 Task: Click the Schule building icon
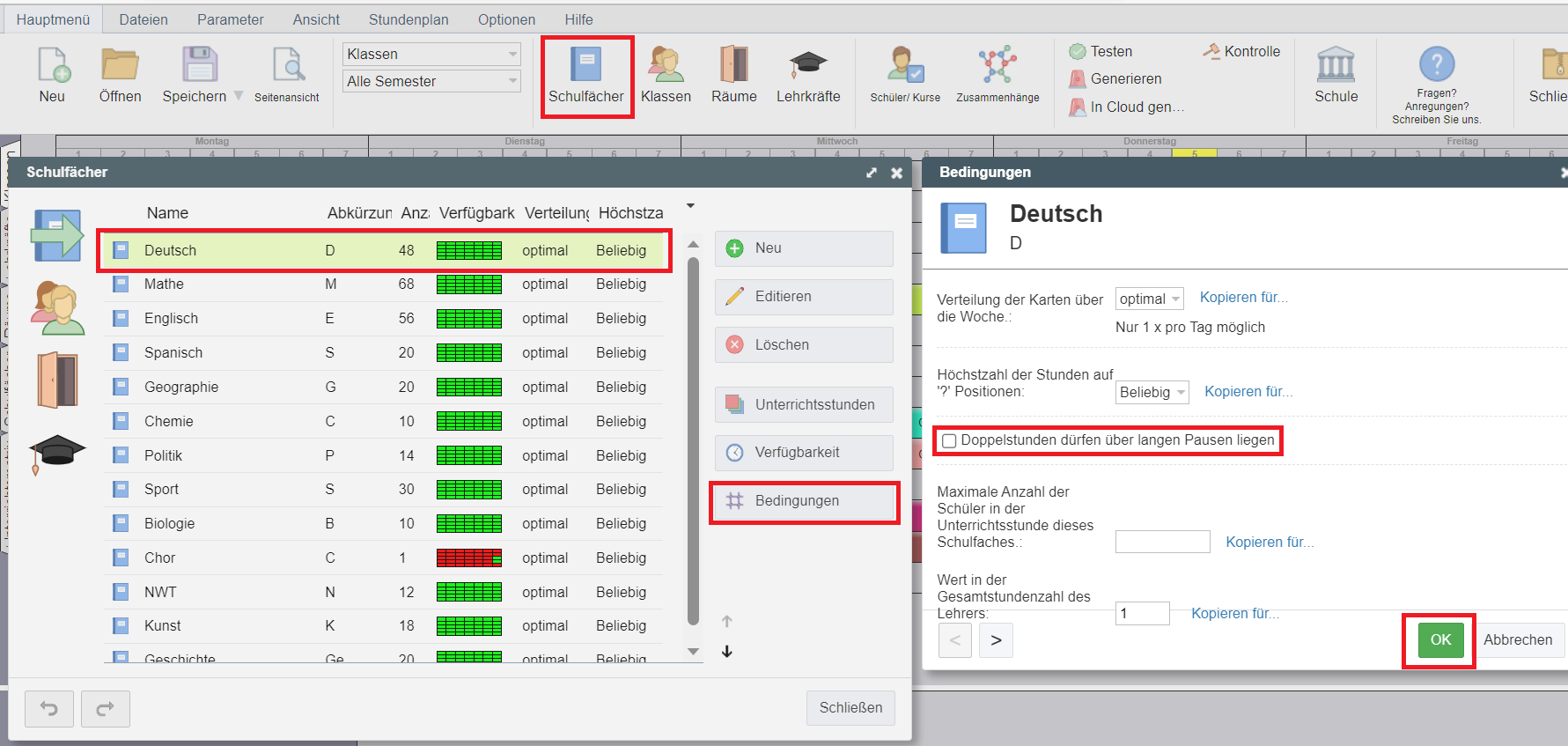click(1336, 65)
